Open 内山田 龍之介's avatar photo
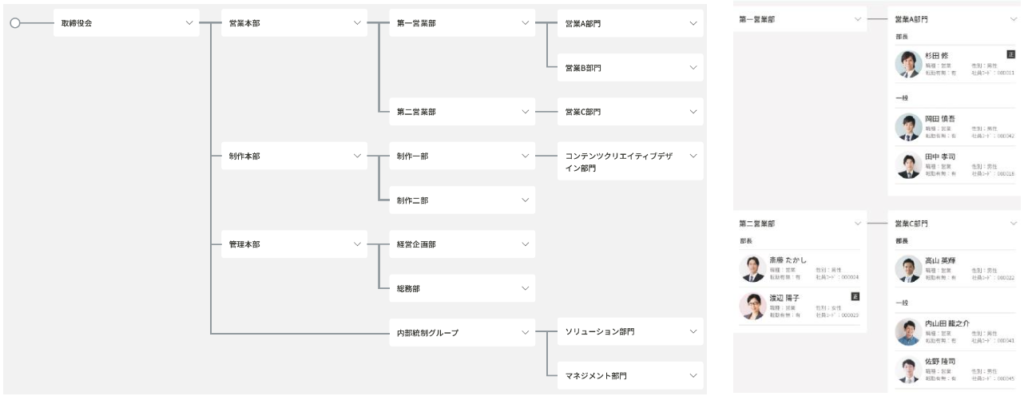The height and width of the screenshot is (400, 1024). (908, 332)
